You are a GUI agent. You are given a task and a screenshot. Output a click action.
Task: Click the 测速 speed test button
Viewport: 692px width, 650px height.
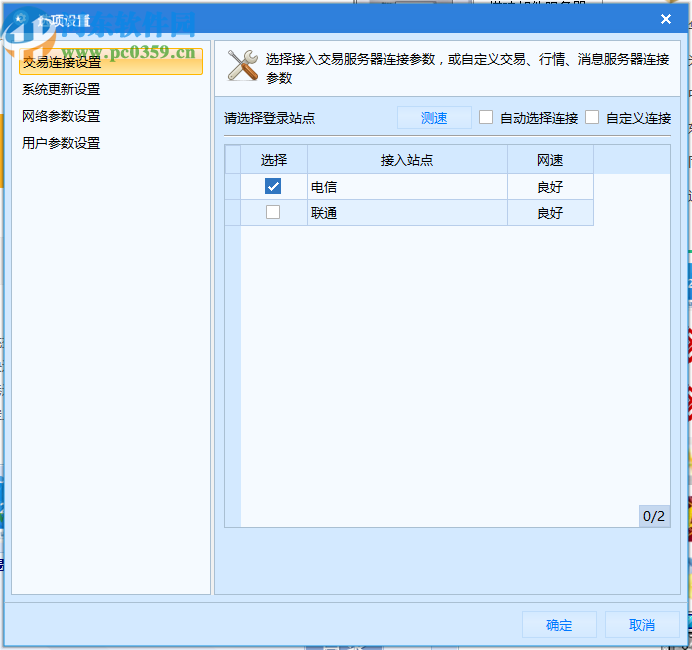434,118
